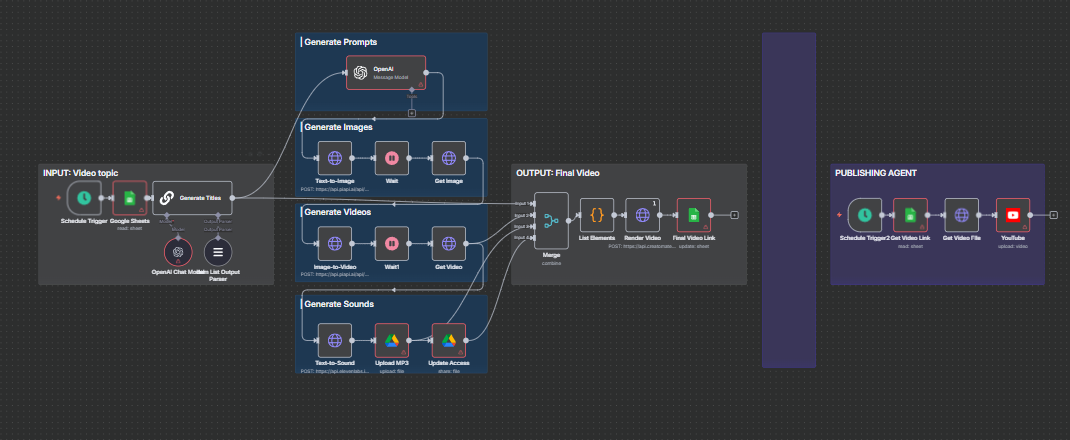Select the Upload MP3 Google Drive node

(392, 340)
